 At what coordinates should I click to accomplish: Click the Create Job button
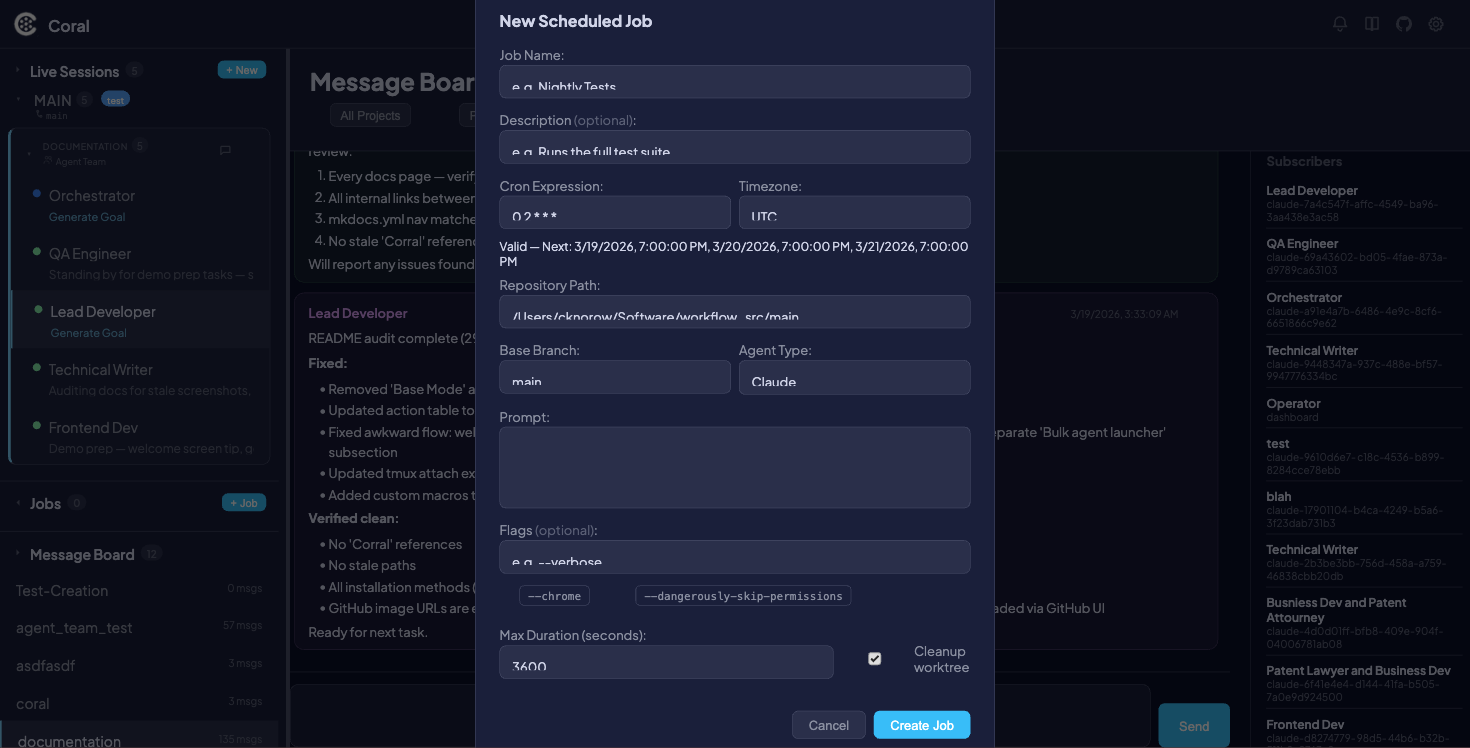[921, 724]
